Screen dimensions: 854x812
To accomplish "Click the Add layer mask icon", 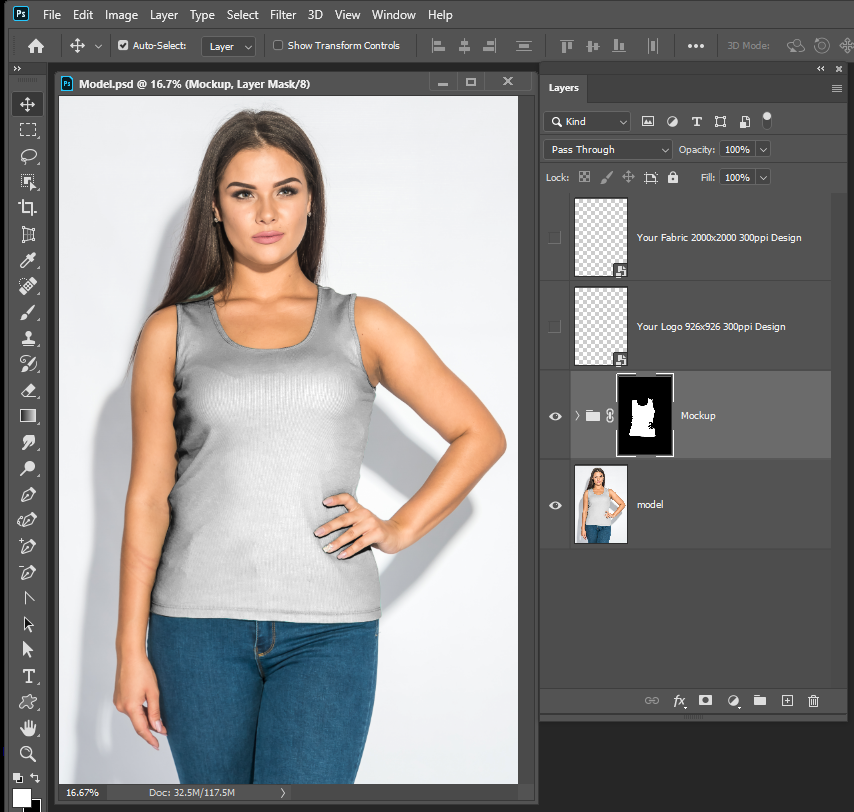I will pos(705,701).
